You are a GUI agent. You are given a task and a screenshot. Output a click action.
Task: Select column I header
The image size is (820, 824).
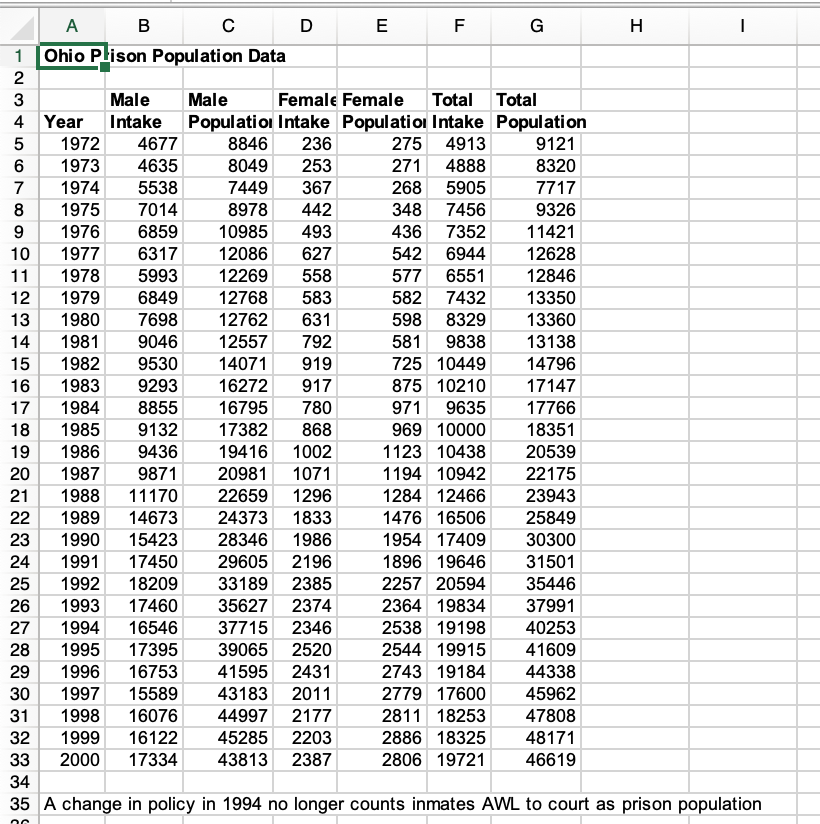[x=743, y=26]
